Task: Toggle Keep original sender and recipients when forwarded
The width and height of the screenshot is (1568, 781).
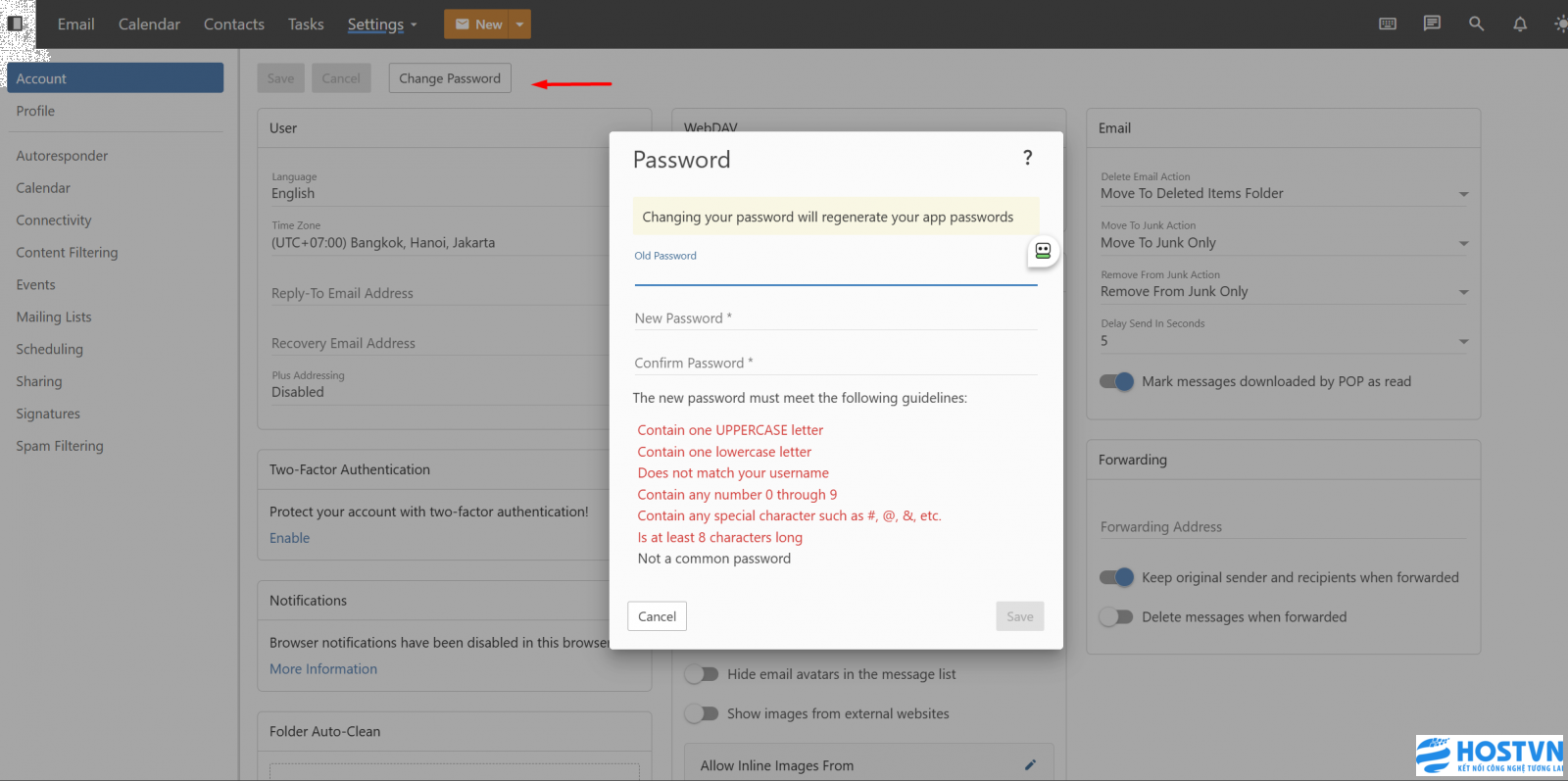Action: click(x=1116, y=577)
